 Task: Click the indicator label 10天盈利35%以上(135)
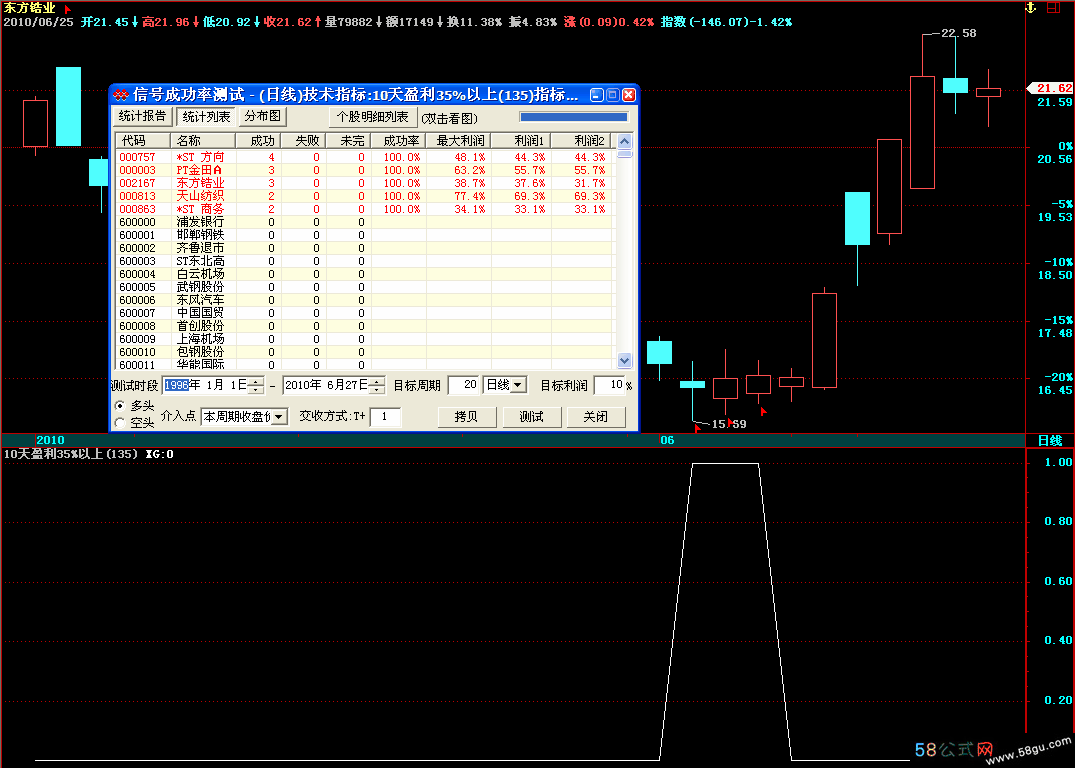click(x=71, y=454)
